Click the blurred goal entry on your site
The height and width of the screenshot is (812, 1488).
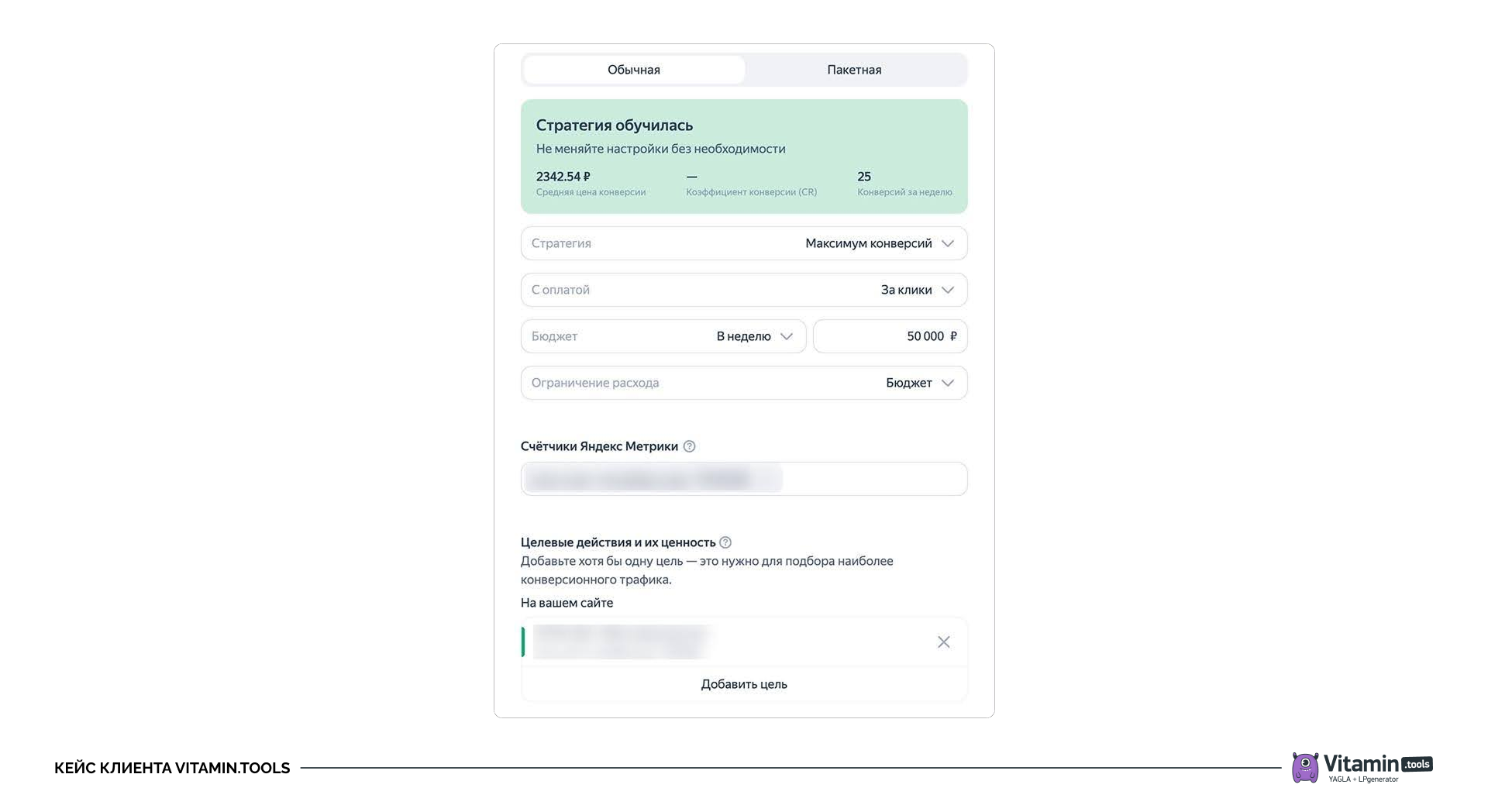pyautogui.click(x=622, y=642)
